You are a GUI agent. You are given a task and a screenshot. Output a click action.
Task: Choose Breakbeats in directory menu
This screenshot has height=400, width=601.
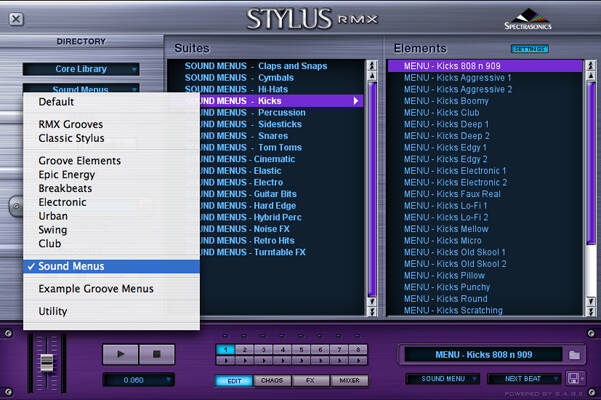112,189
